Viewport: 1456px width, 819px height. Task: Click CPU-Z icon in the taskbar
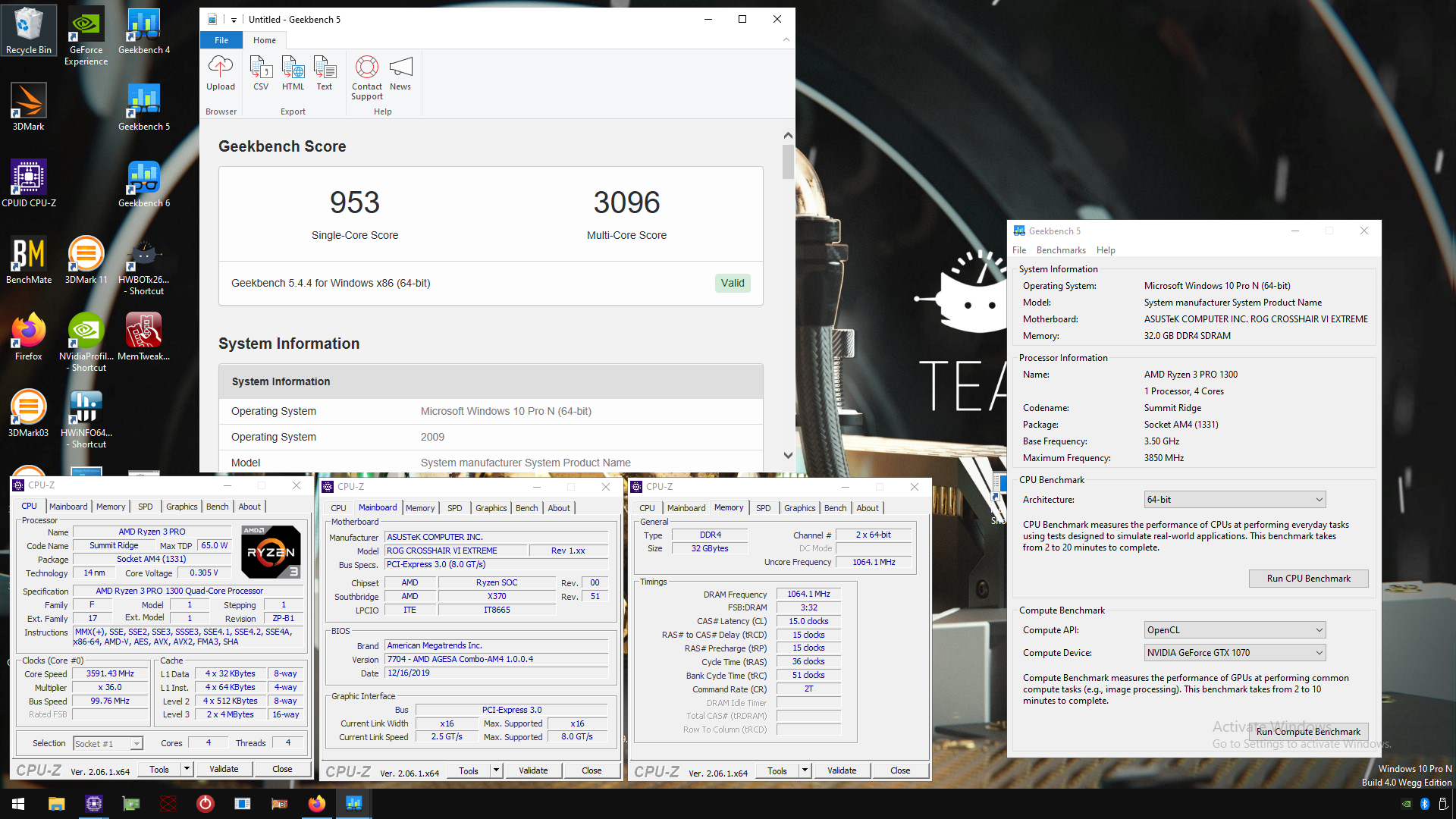tap(94, 804)
